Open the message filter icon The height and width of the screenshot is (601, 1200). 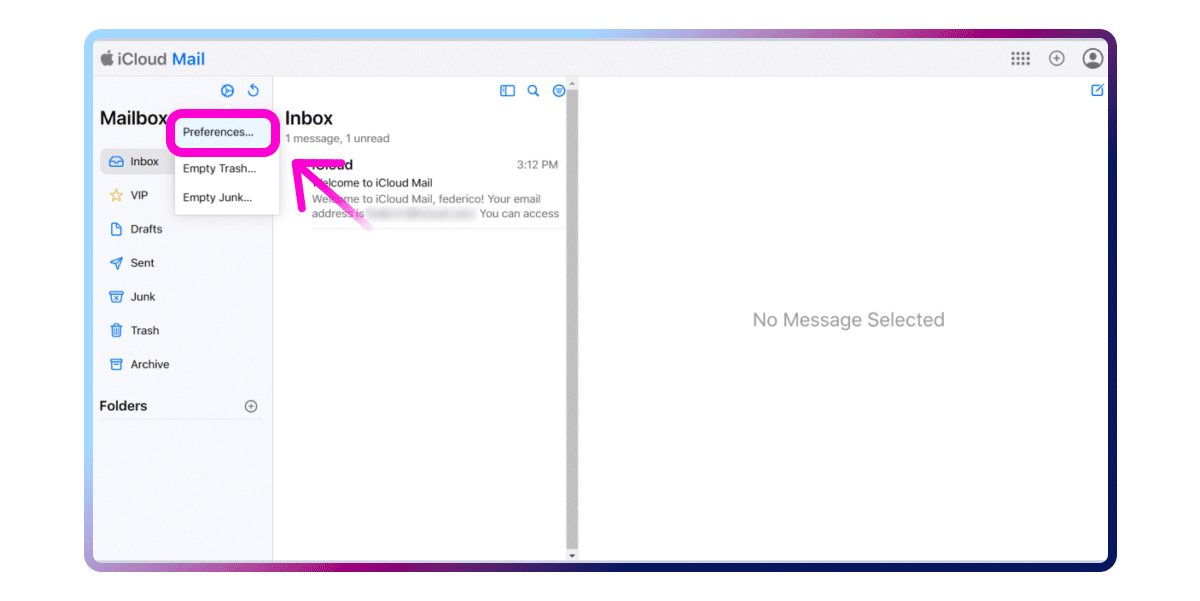[x=559, y=91]
